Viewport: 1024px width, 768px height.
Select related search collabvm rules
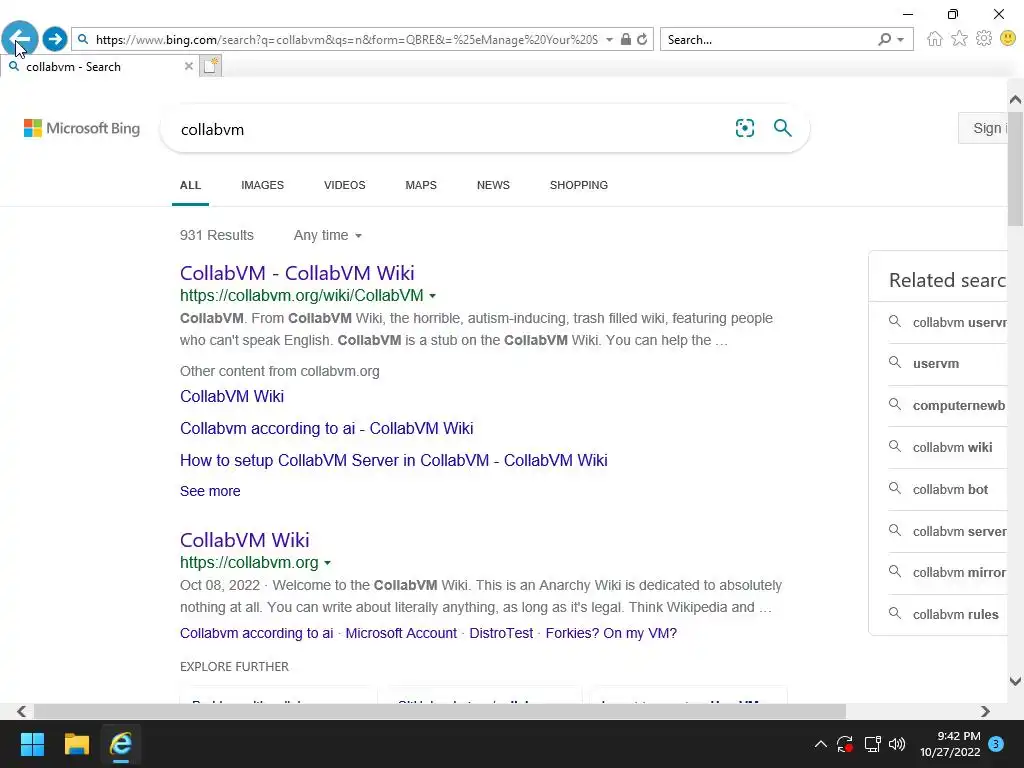point(955,615)
